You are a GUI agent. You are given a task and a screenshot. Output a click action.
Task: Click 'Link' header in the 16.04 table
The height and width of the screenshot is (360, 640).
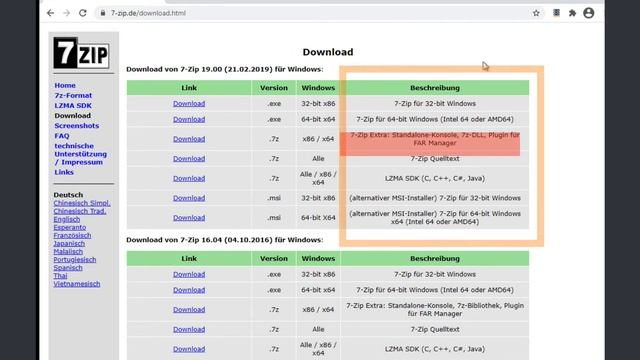pos(189,259)
